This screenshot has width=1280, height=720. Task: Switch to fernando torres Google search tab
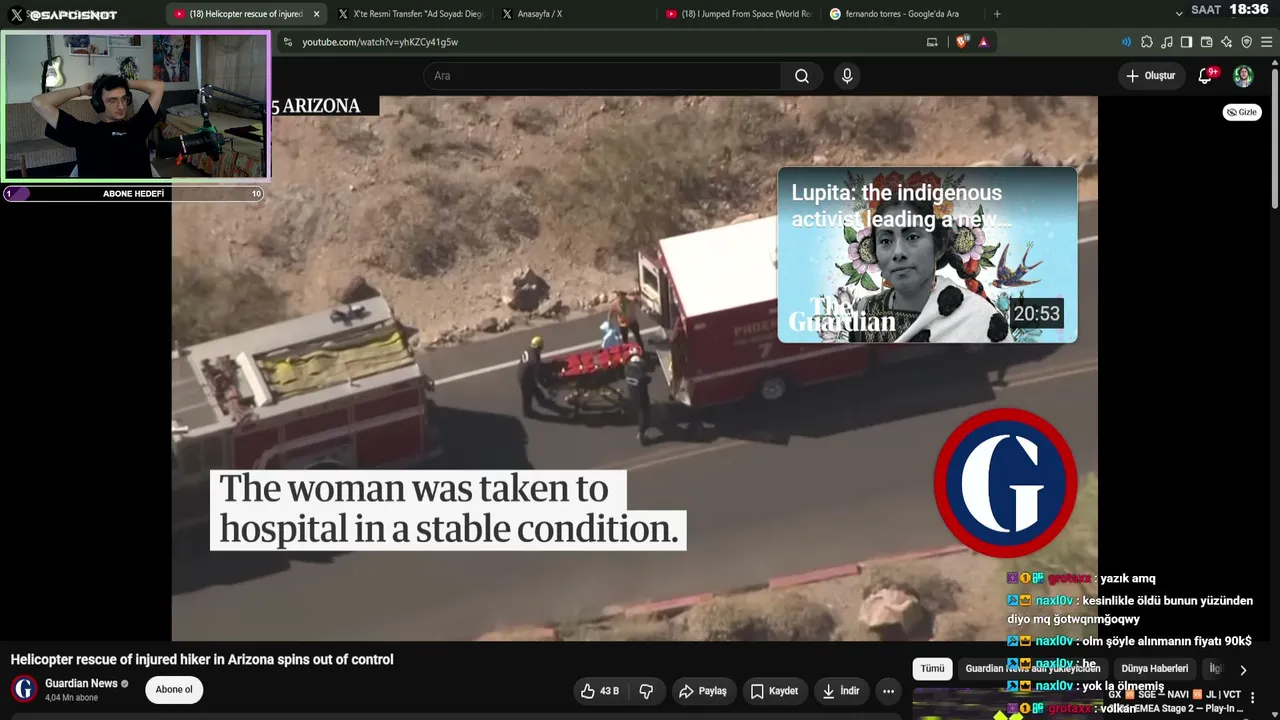(x=902, y=14)
